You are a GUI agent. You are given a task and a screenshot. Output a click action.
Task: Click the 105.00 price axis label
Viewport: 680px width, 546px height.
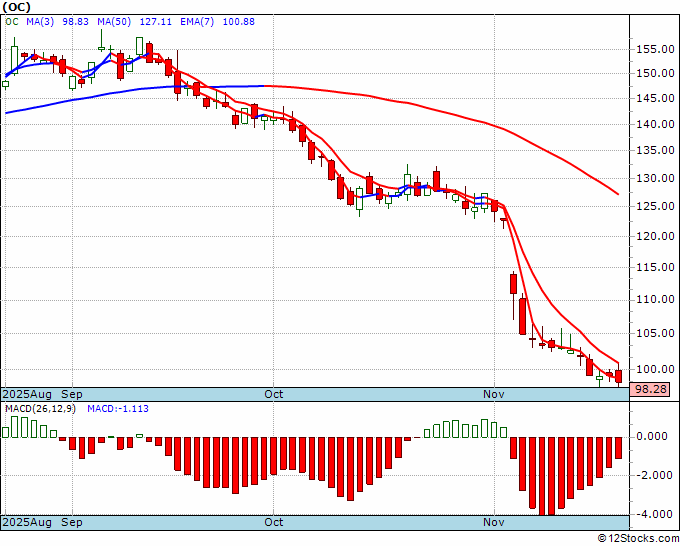coord(655,333)
